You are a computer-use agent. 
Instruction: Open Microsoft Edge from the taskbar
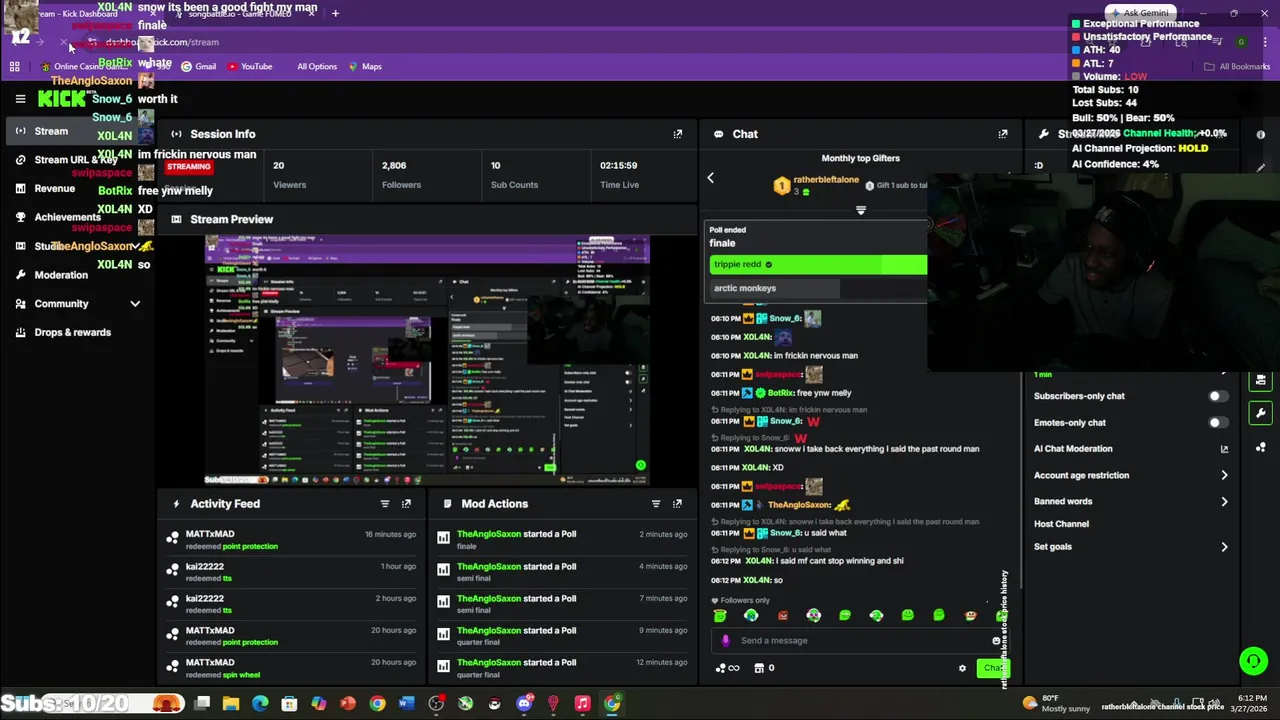point(260,704)
